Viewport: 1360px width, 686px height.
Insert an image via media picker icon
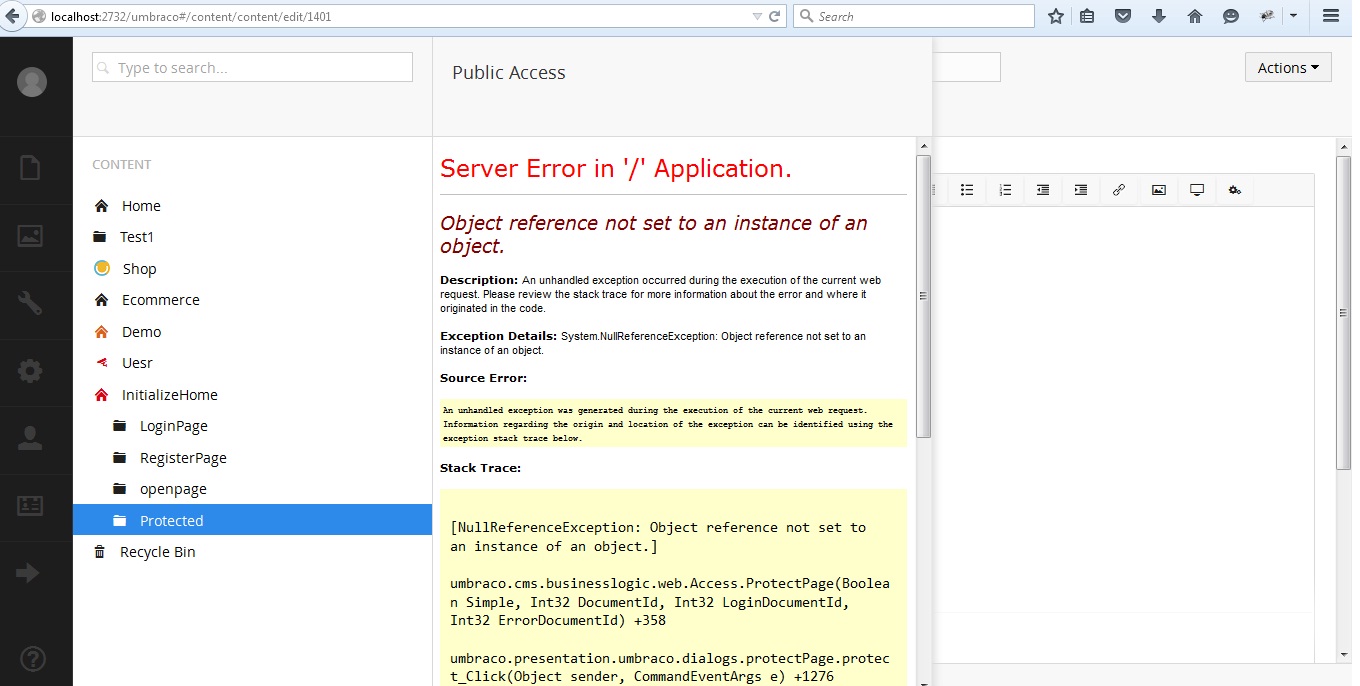(x=1158, y=190)
